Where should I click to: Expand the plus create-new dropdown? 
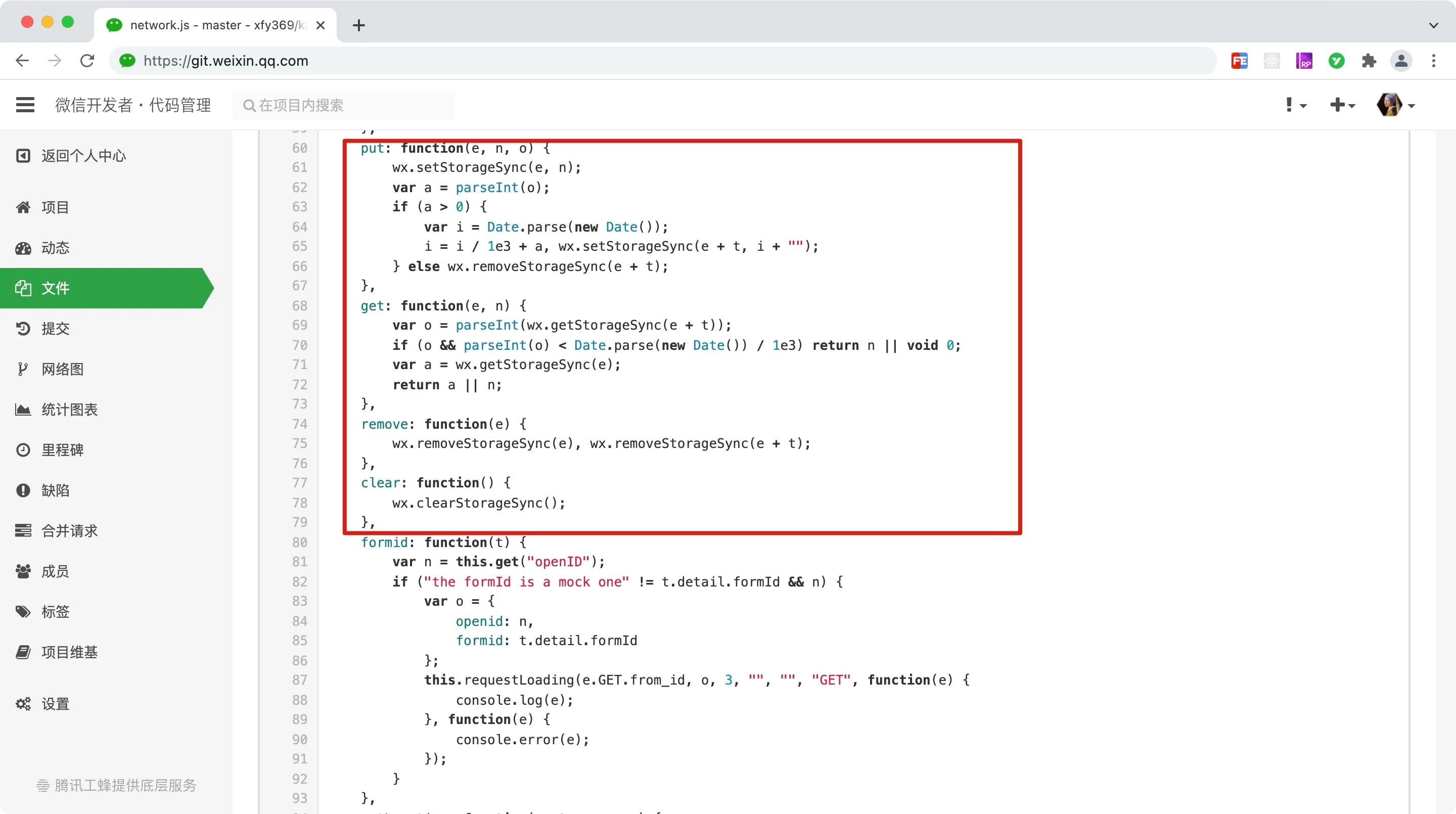pos(1342,105)
